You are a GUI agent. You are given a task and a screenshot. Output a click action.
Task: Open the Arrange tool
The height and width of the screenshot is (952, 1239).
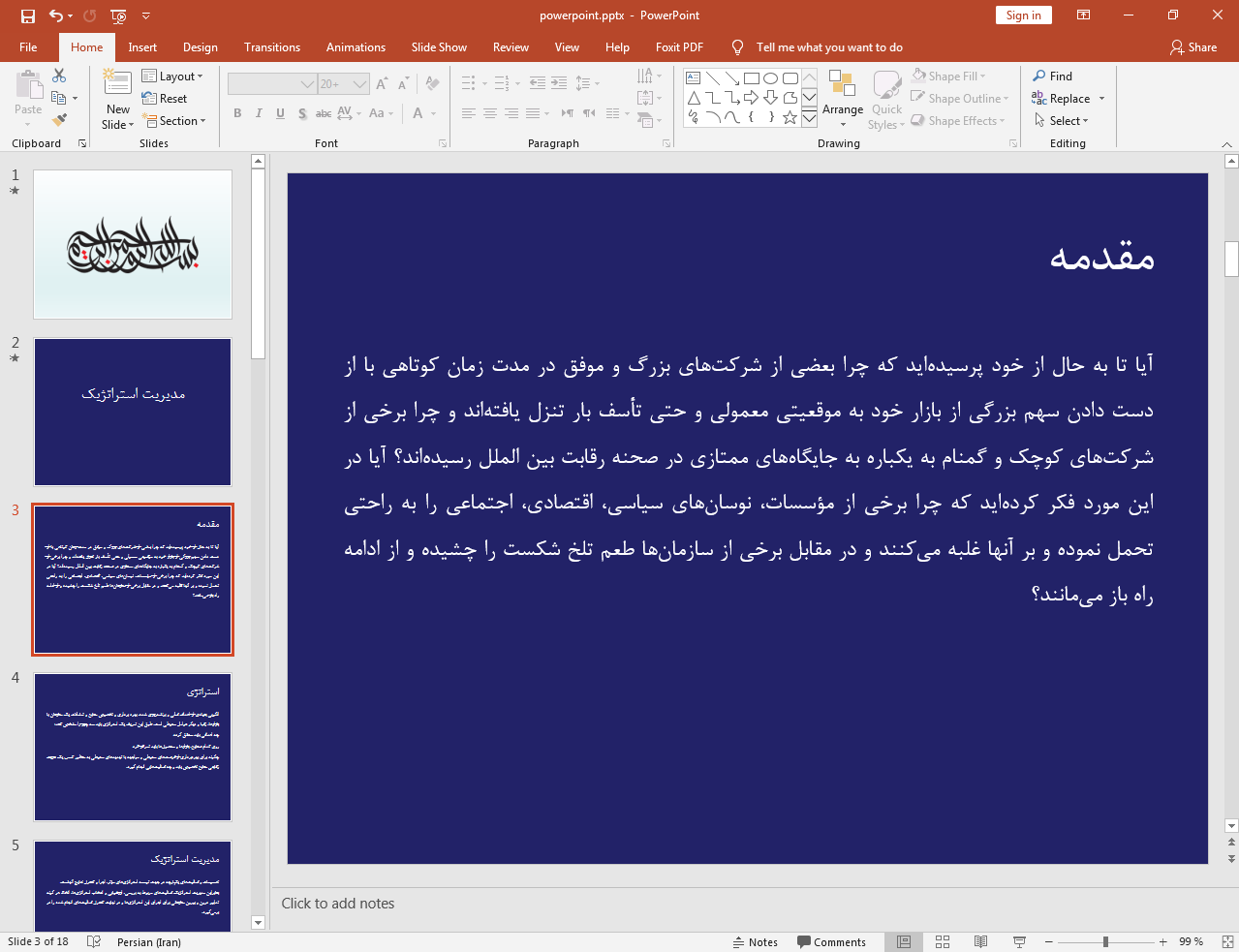click(x=842, y=99)
